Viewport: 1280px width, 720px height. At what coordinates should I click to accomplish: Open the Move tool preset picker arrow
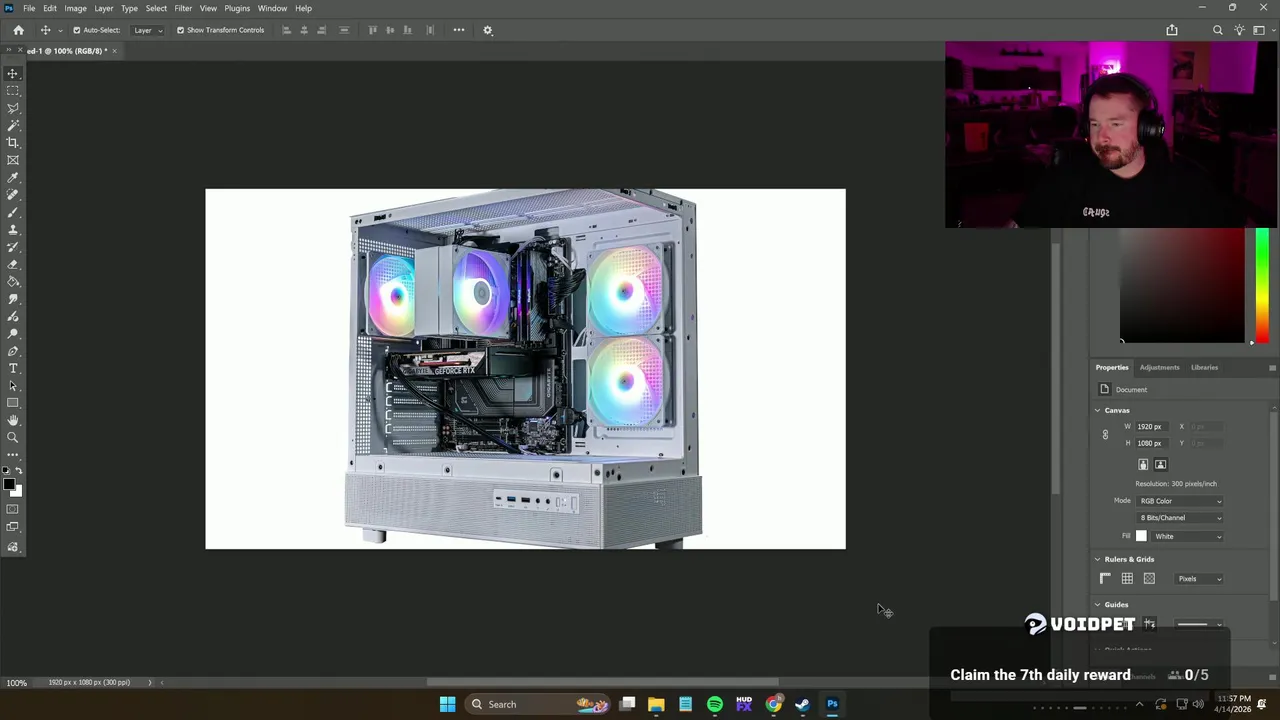59,30
